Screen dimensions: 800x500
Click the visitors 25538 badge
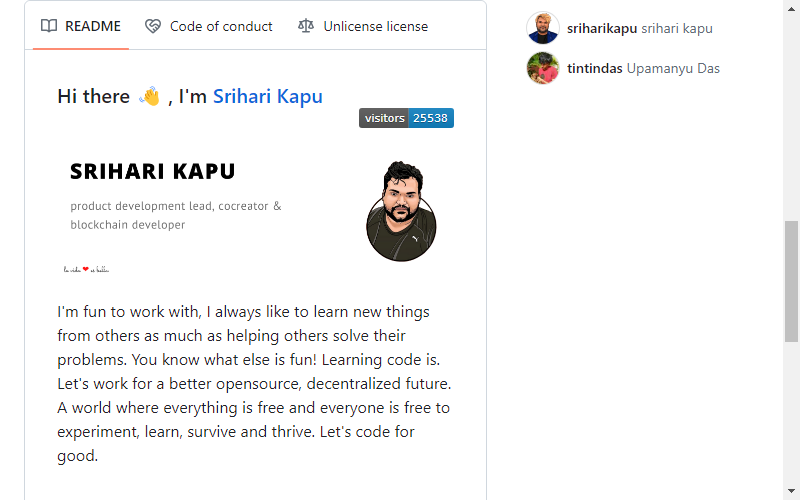click(x=406, y=118)
